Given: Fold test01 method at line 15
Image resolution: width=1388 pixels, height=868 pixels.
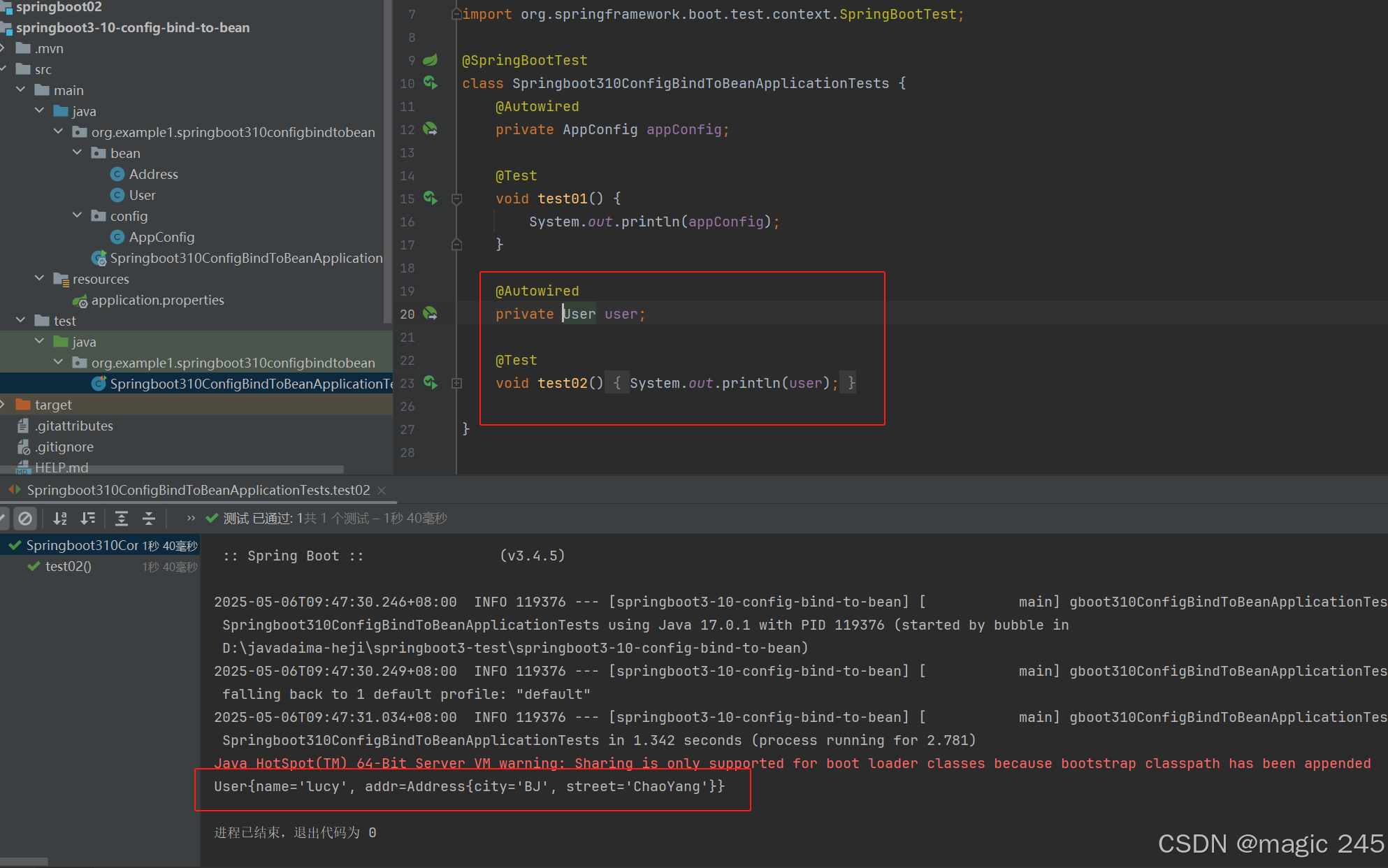Looking at the screenshot, I should 457,198.
